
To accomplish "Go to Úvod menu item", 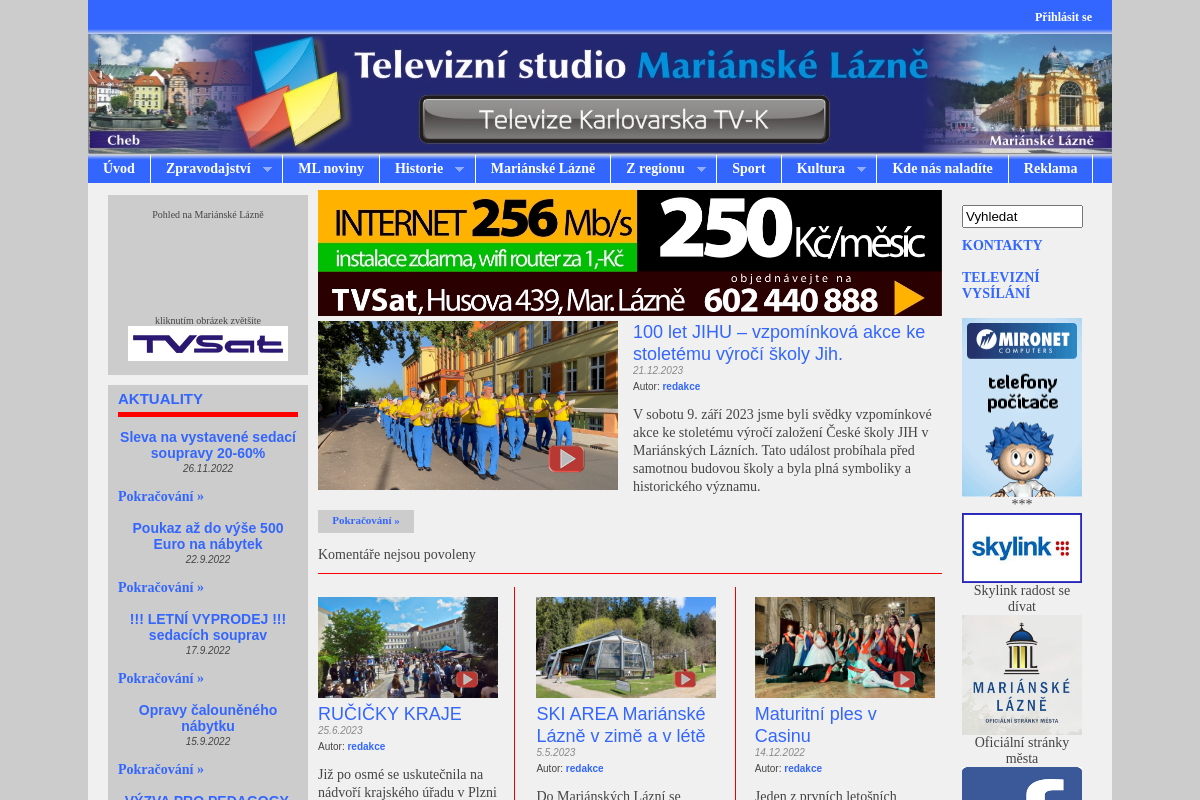I will pos(119,169).
